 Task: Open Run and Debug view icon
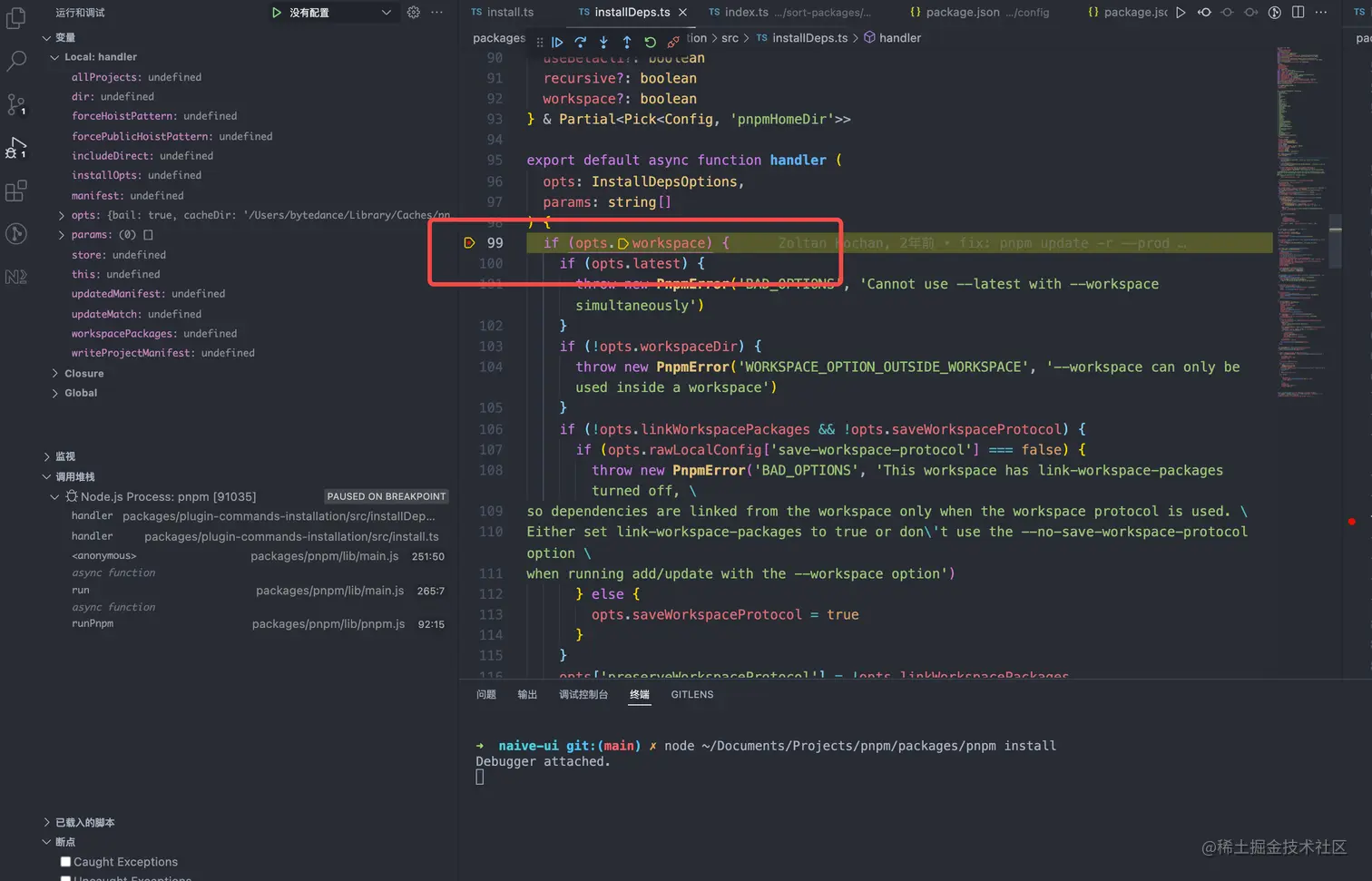click(x=16, y=148)
